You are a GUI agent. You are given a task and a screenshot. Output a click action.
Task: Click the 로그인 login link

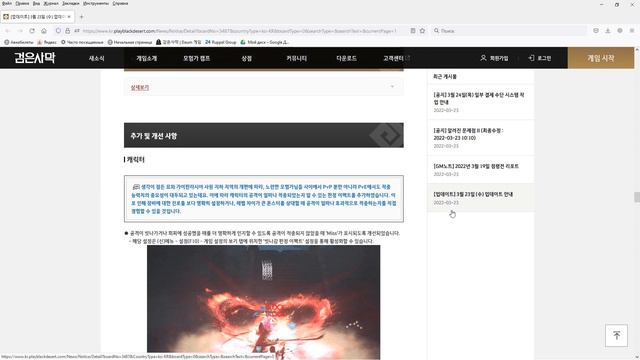(544, 58)
